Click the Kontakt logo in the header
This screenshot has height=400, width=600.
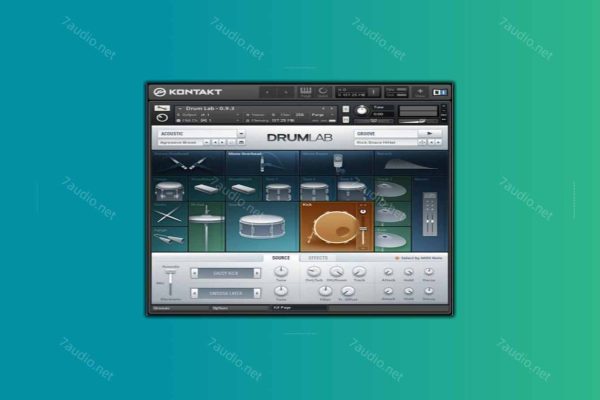[188, 92]
